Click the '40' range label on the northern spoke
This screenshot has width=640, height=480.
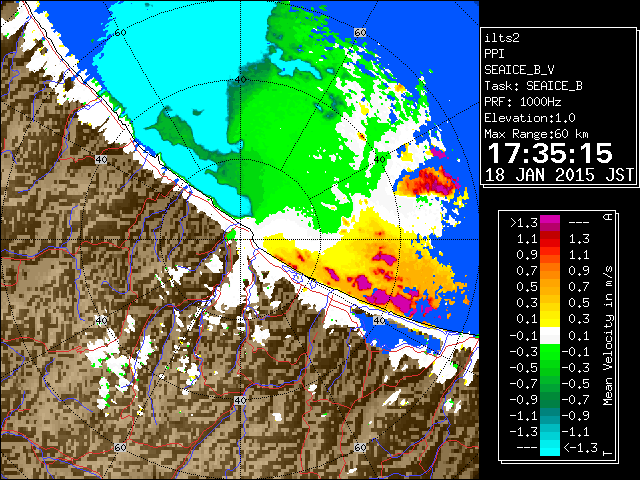(x=241, y=80)
